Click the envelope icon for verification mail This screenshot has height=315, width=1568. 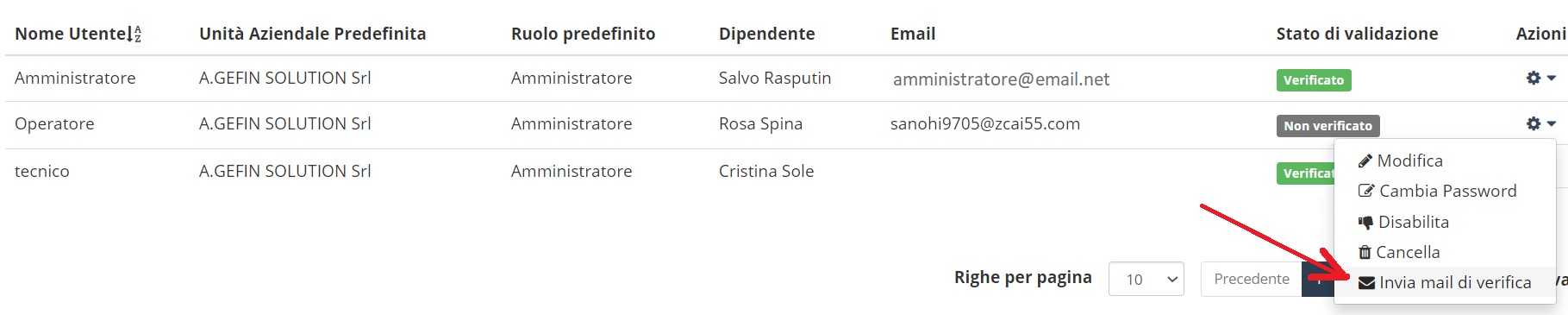(x=1366, y=283)
